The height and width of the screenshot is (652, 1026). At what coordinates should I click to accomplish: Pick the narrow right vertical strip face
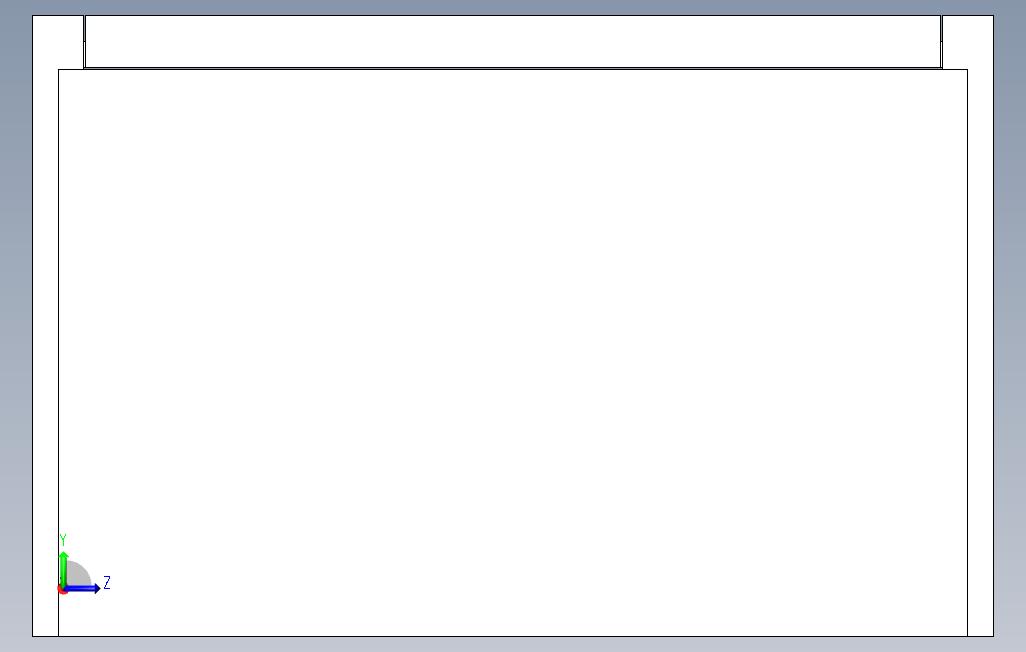tap(980, 352)
